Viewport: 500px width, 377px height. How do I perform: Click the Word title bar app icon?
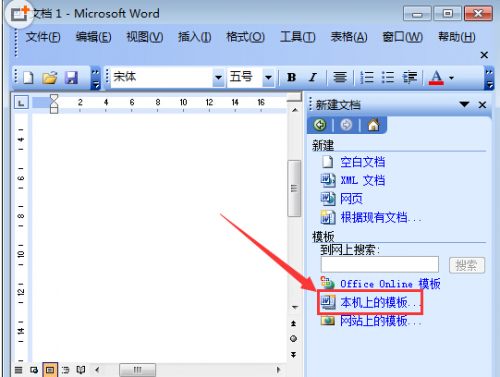point(19,13)
